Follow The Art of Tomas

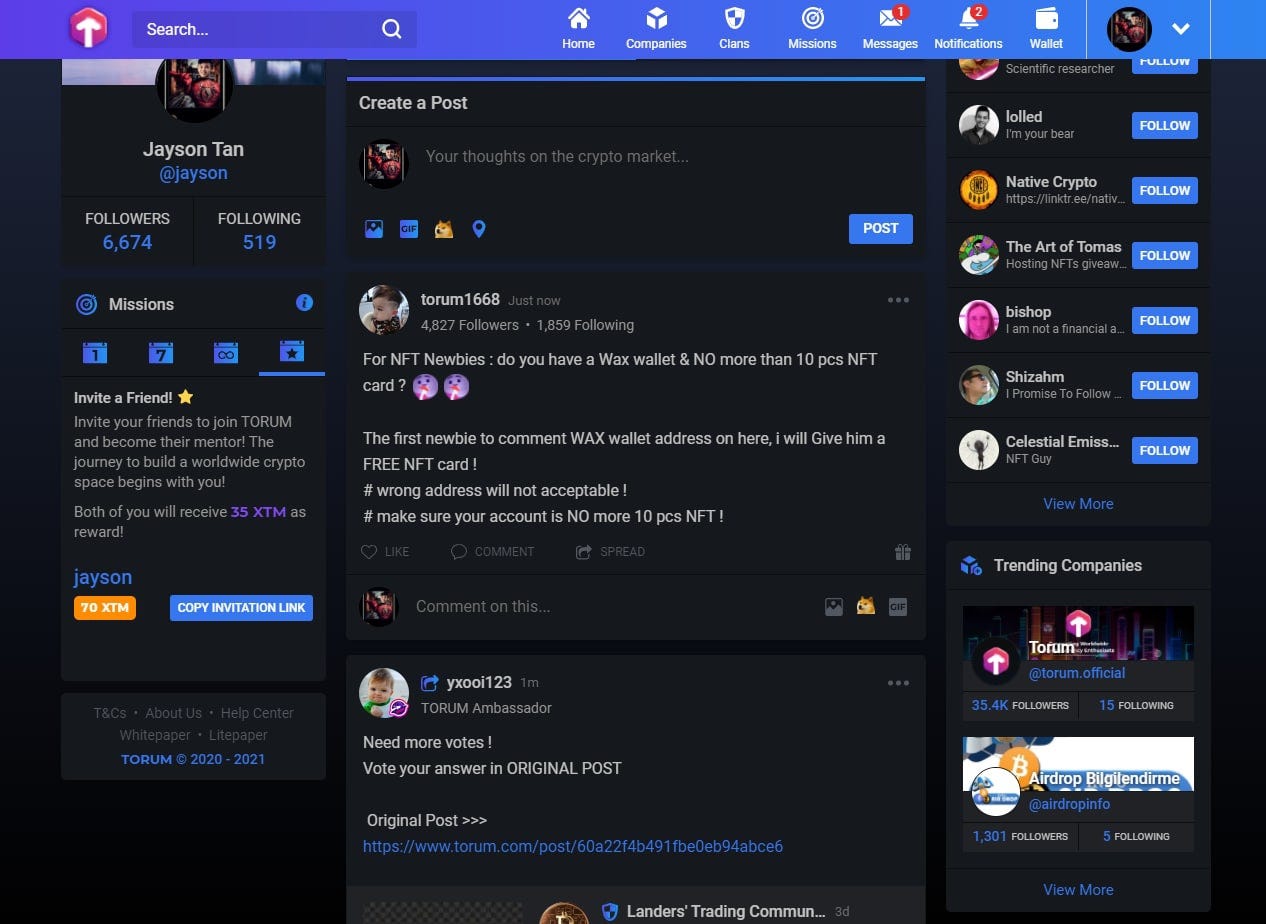(x=1165, y=255)
